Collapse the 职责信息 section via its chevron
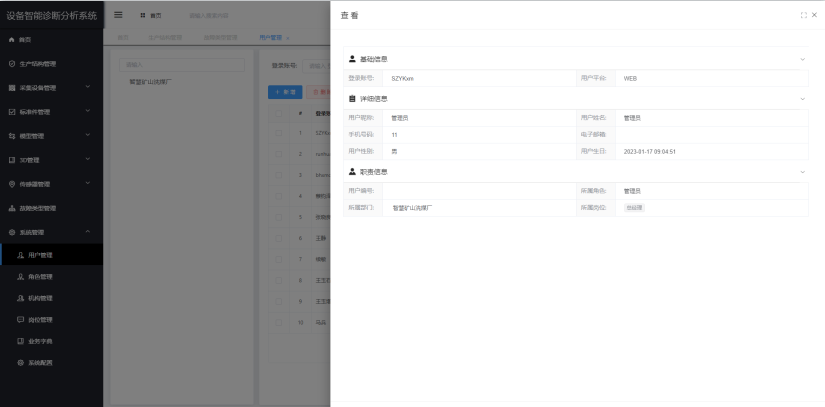 tap(802, 171)
